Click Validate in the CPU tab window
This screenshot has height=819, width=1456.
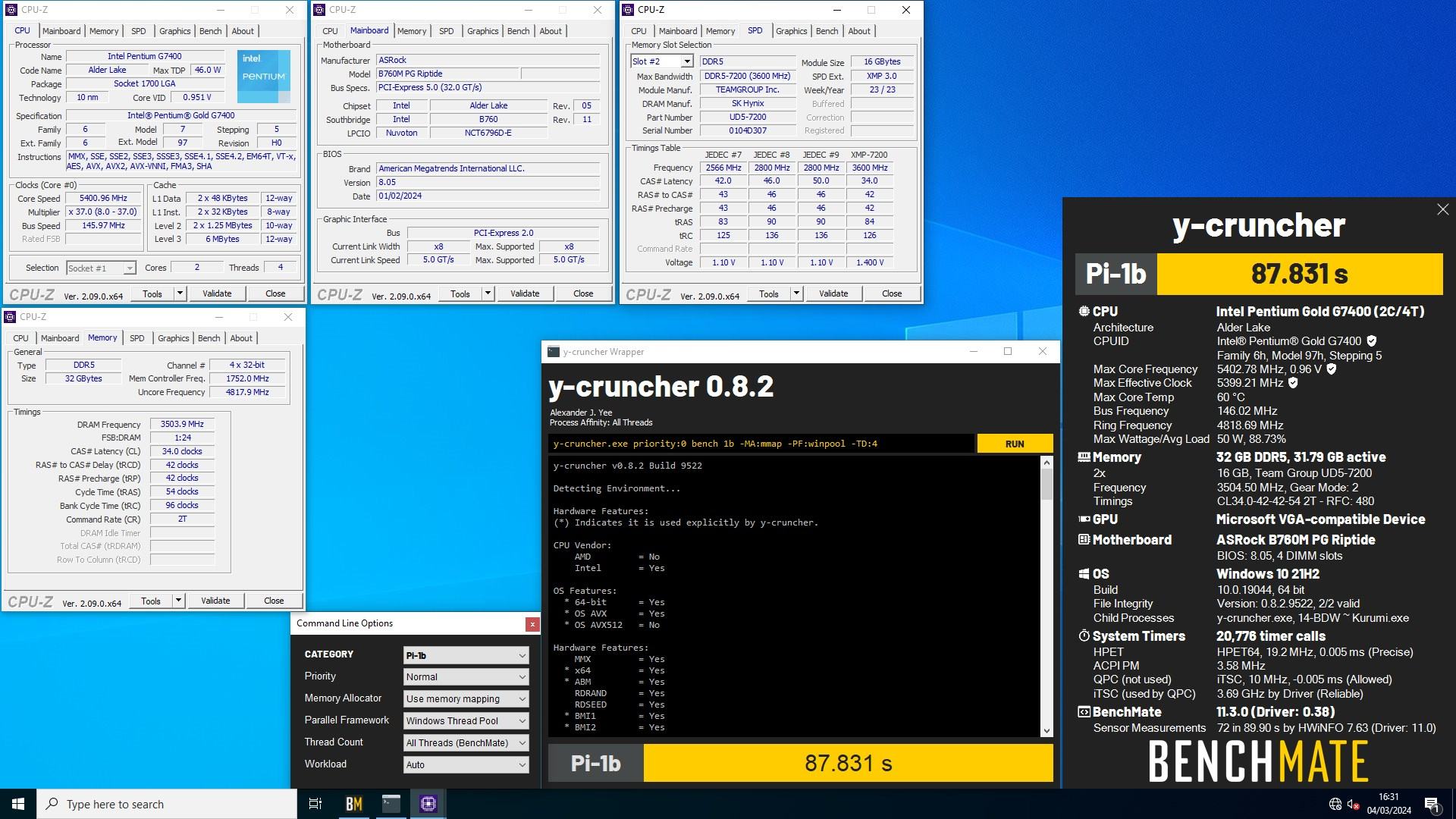point(217,293)
